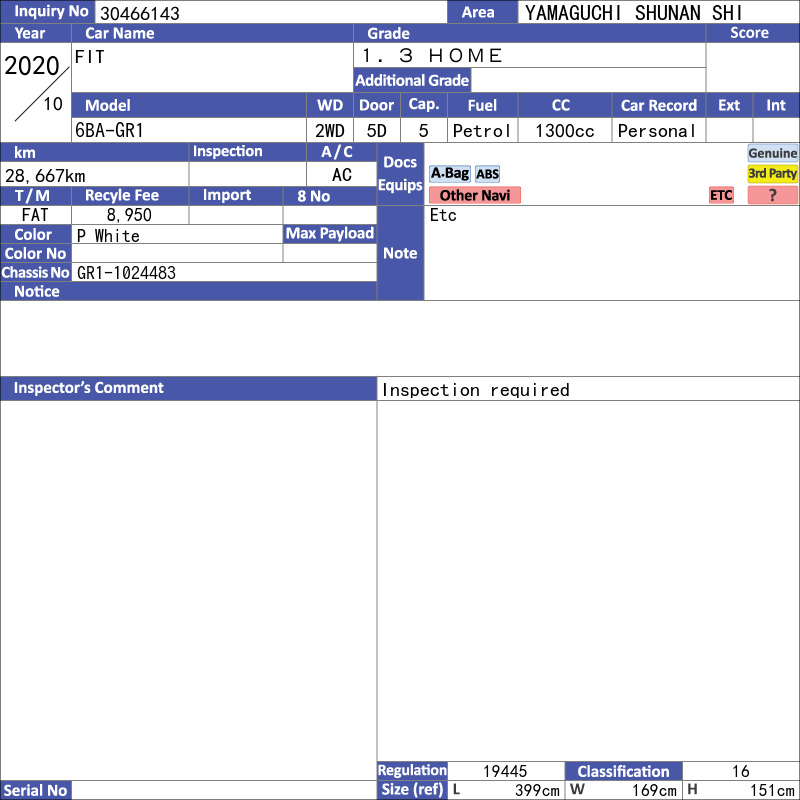Click the question mark badge
The width and height of the screenshot is (800, 800).
772,195
